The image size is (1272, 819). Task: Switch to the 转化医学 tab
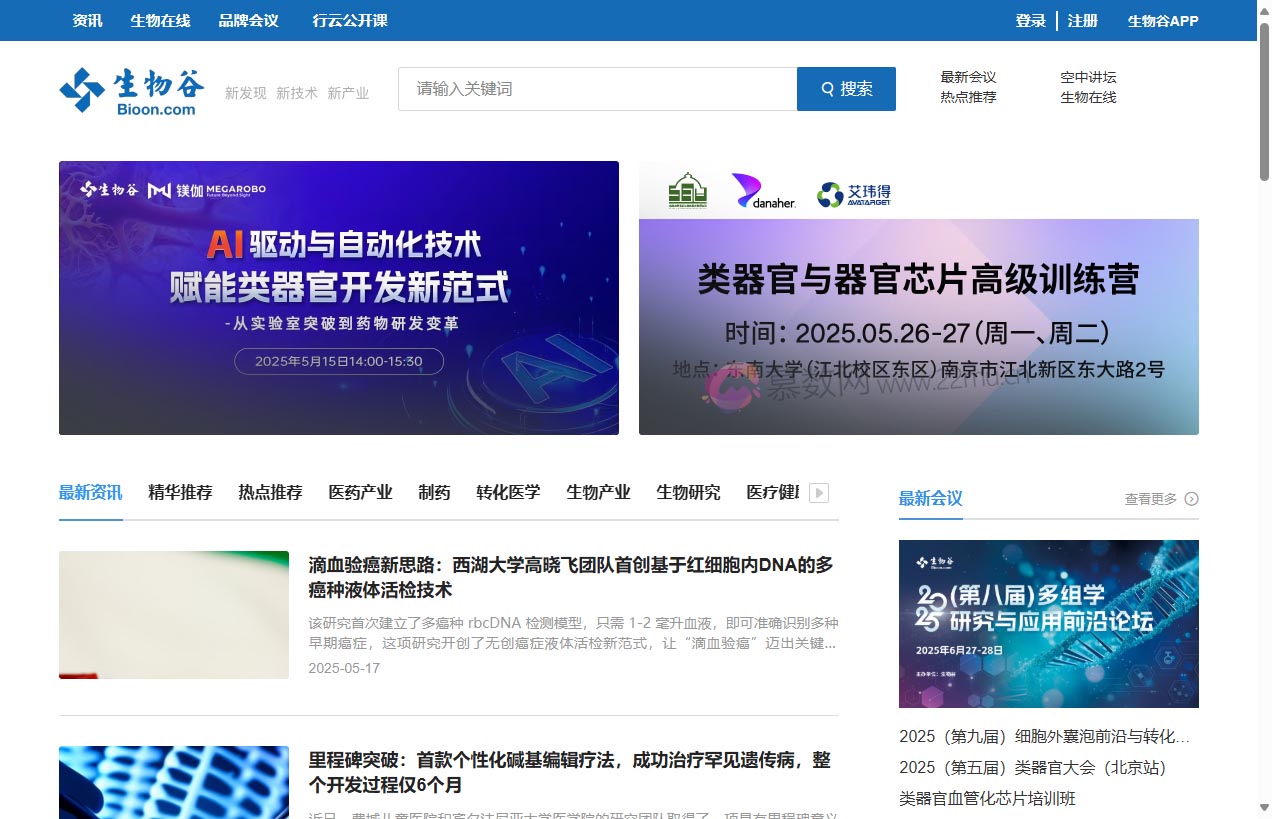(508, 492)
